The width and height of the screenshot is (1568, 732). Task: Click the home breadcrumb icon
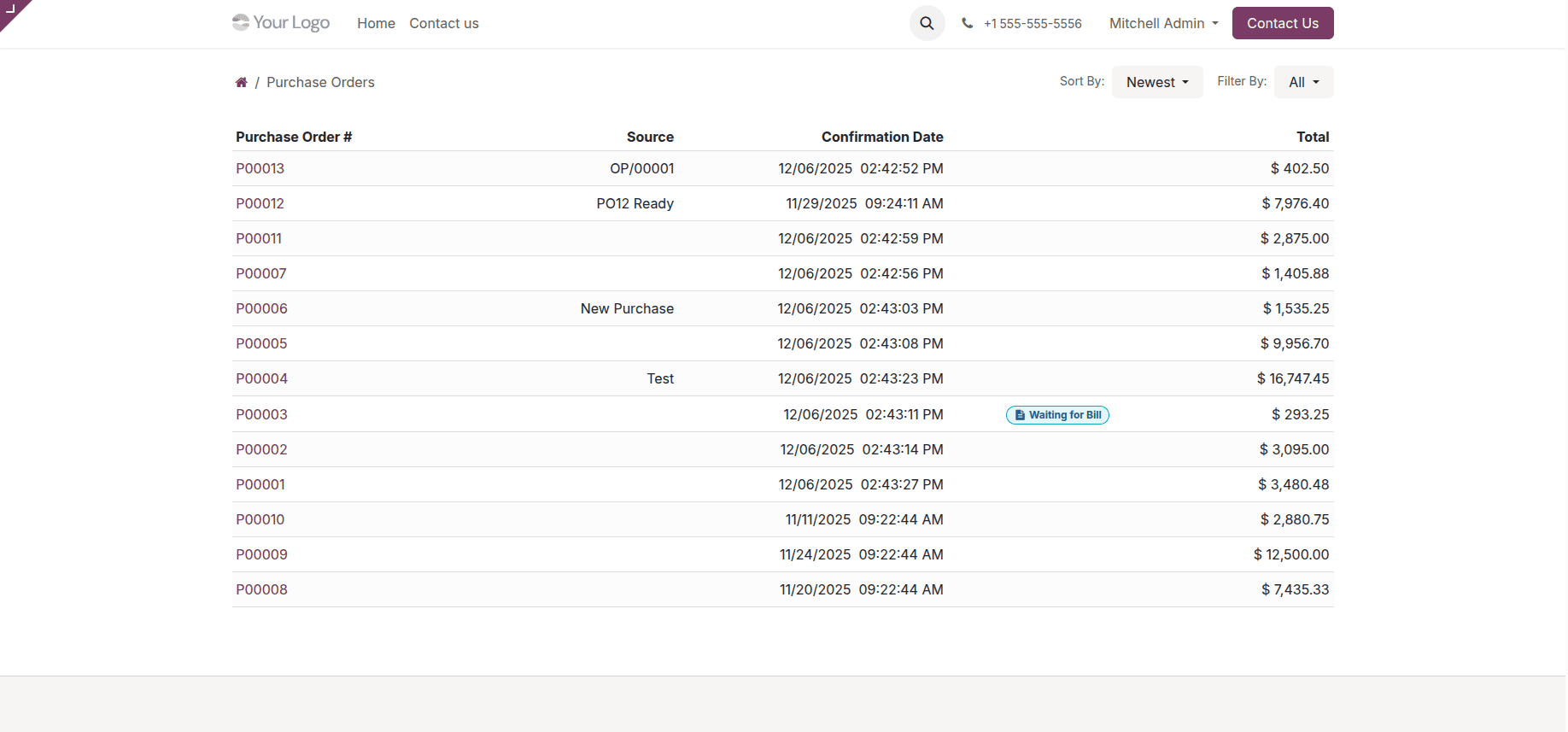pyautogui.click(x=242, y=82)
